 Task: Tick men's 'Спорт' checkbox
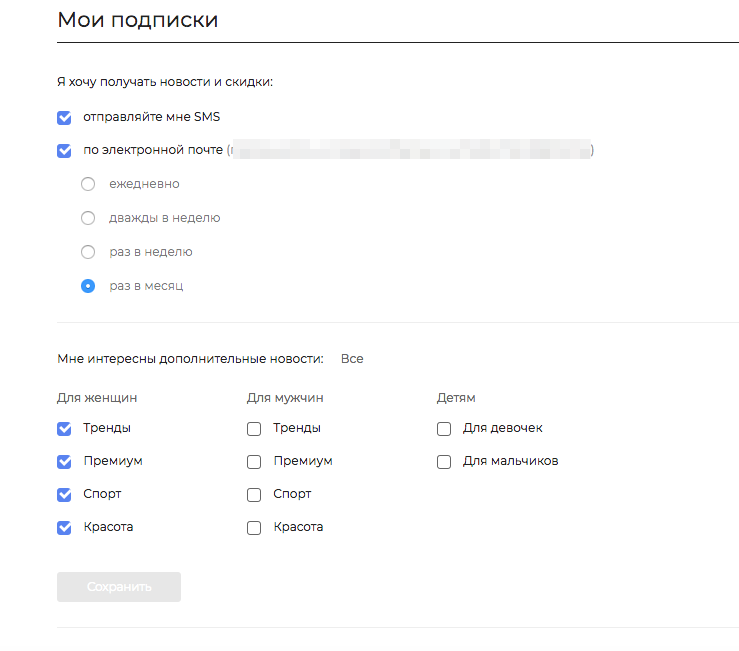pyautogui.click(x=254, y=494)
